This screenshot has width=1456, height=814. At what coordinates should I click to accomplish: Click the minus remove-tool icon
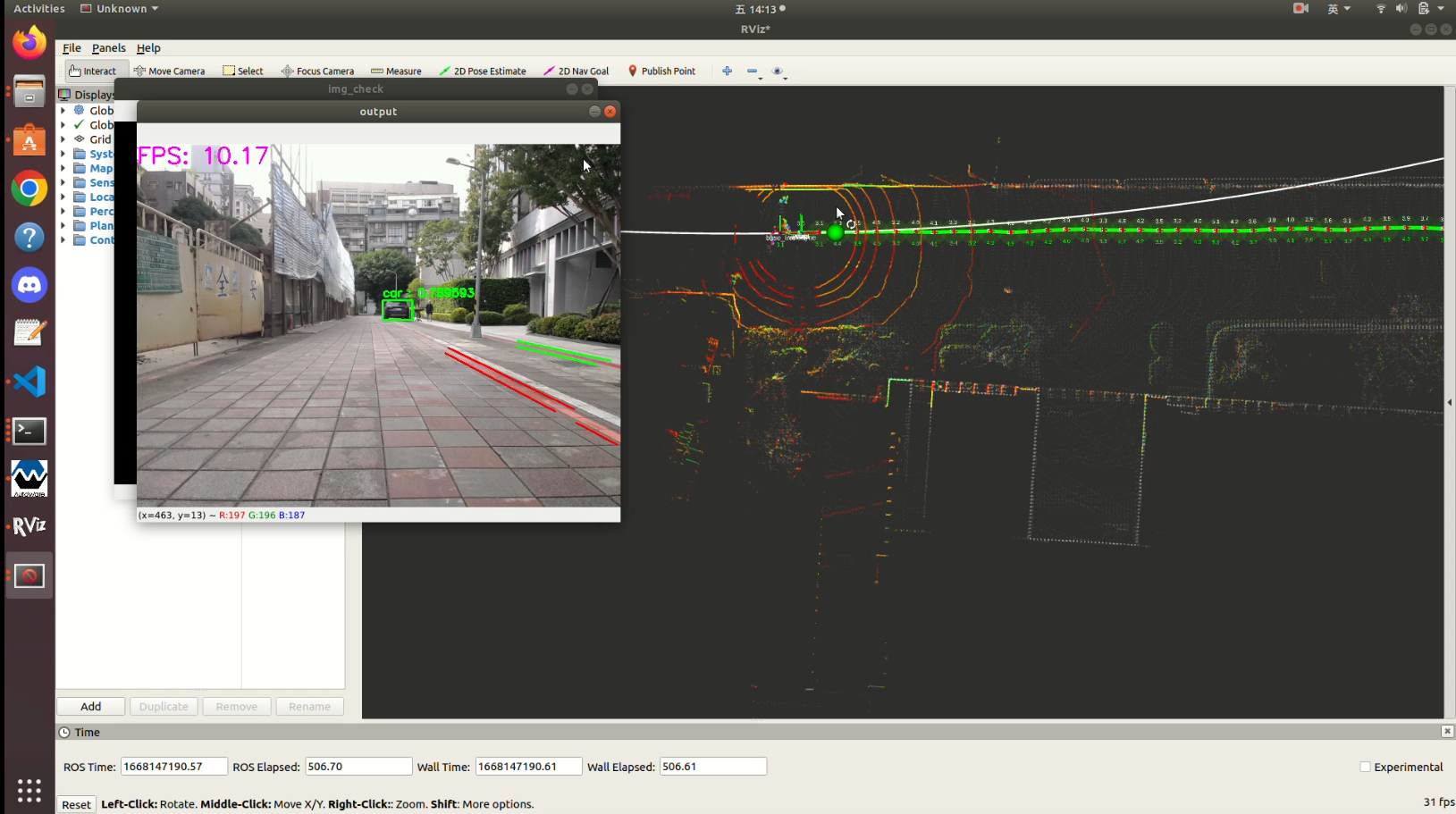tap(752, 71)
